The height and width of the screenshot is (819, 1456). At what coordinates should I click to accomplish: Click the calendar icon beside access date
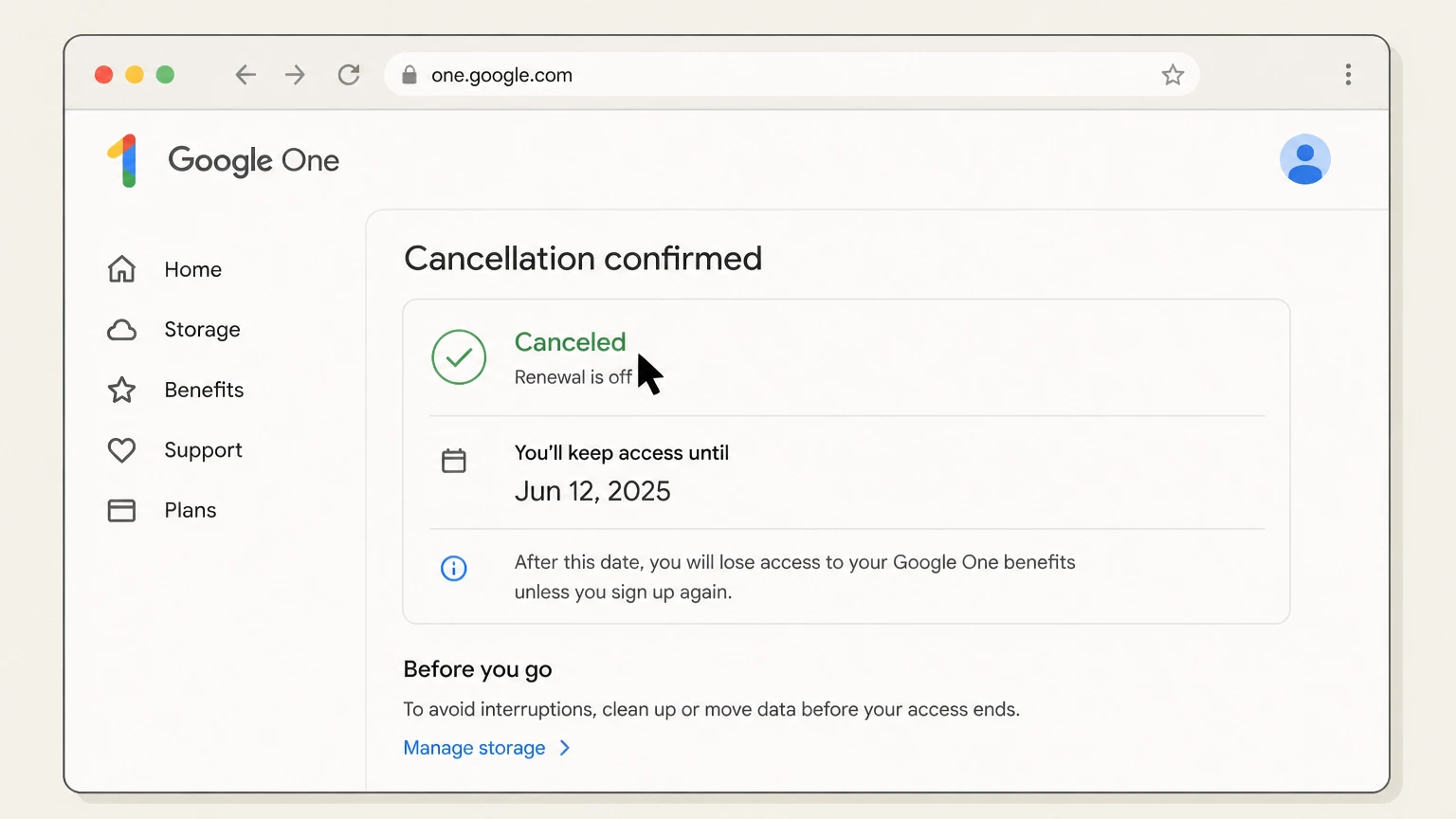(x=454, y=461)
